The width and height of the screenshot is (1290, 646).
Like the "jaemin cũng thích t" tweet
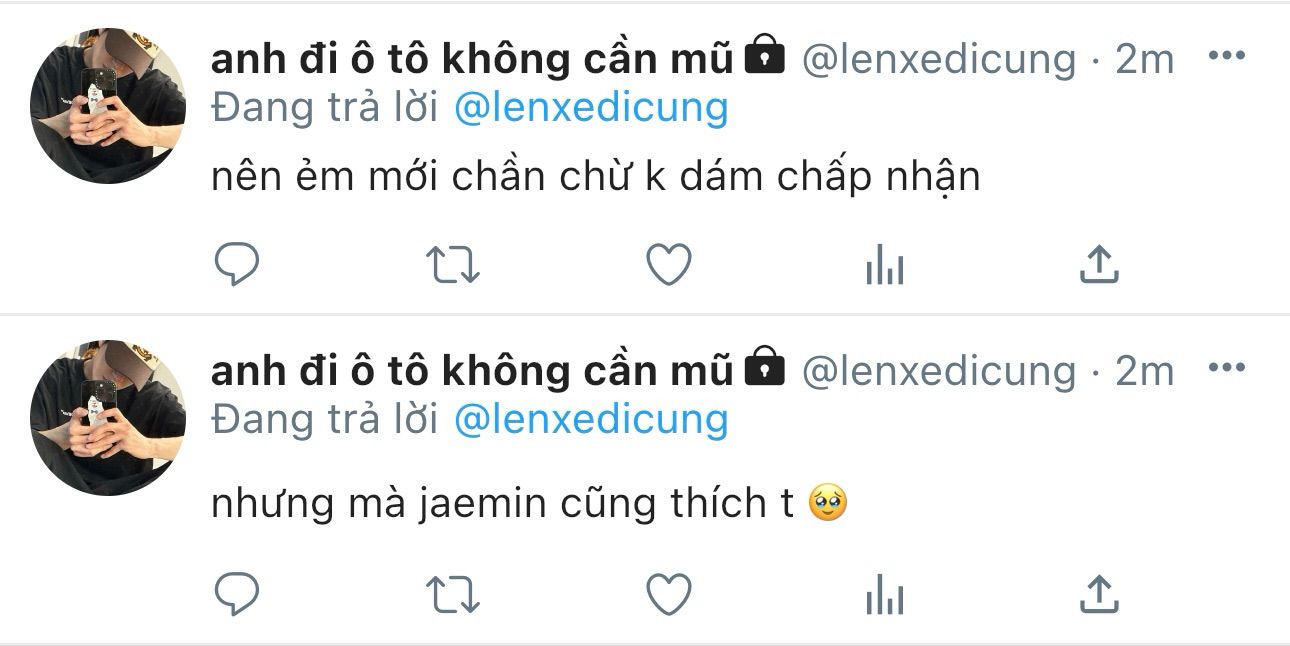pos(669,596)
